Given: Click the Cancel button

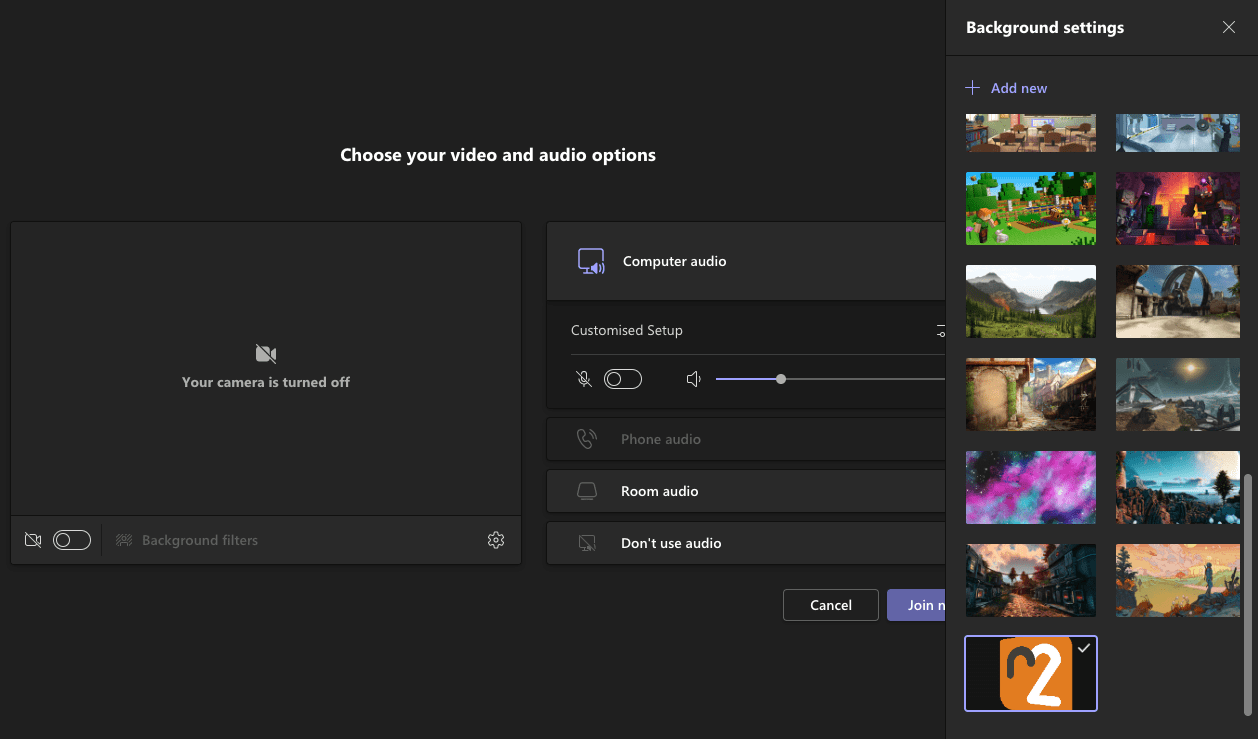Looking at the screenshot, I should 830,604.
